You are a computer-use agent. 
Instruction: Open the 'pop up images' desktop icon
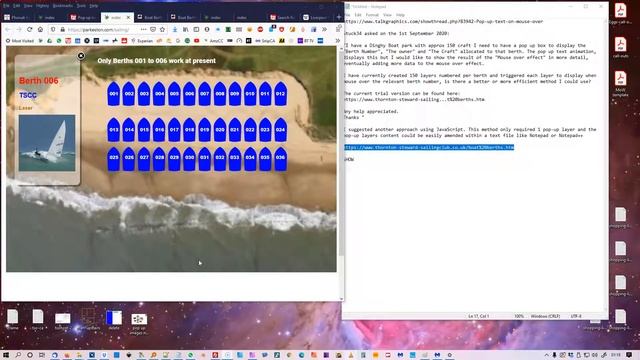click(x=139, y=323)
